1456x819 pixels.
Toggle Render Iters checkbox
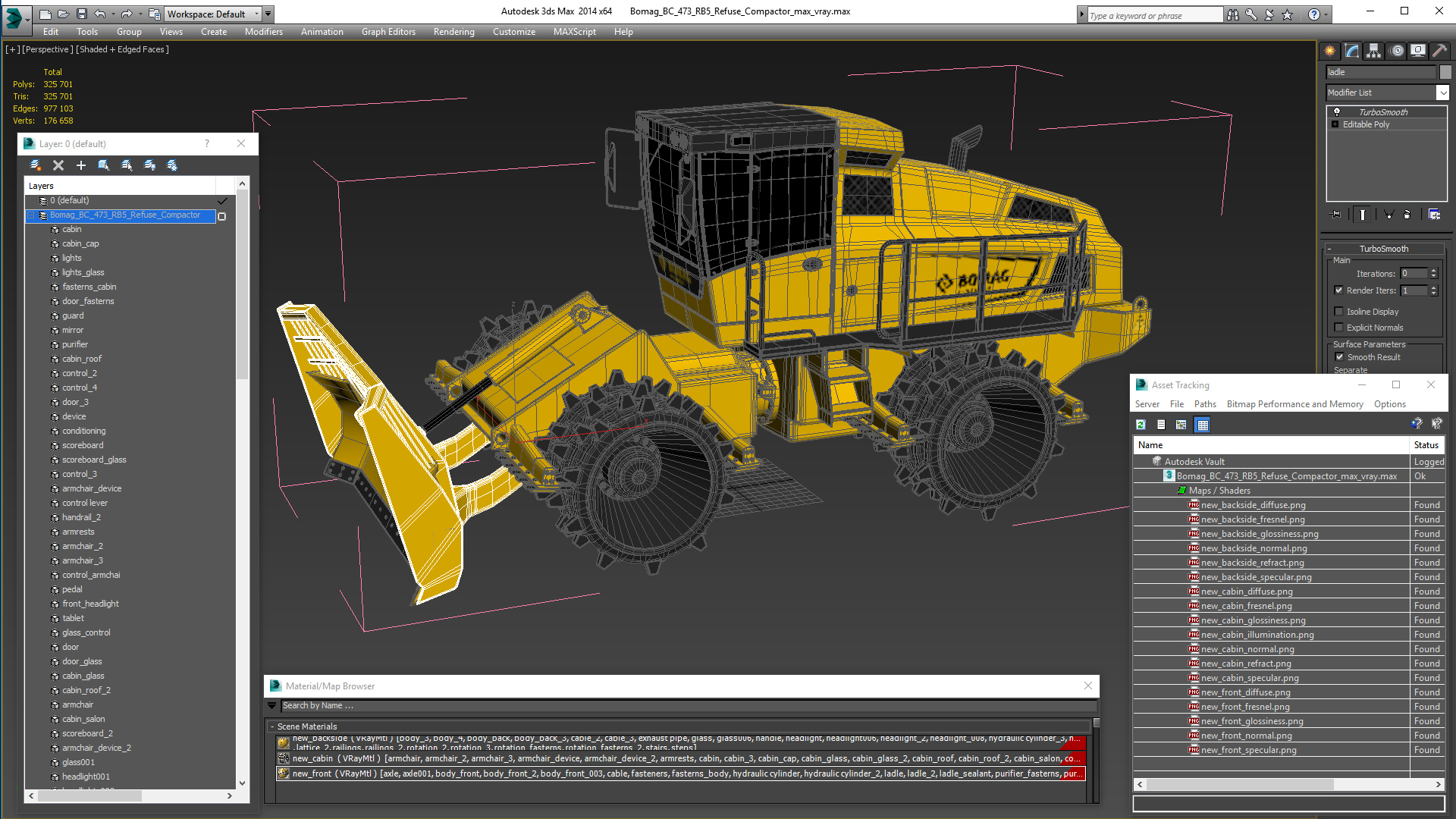tap(1339, 290)
